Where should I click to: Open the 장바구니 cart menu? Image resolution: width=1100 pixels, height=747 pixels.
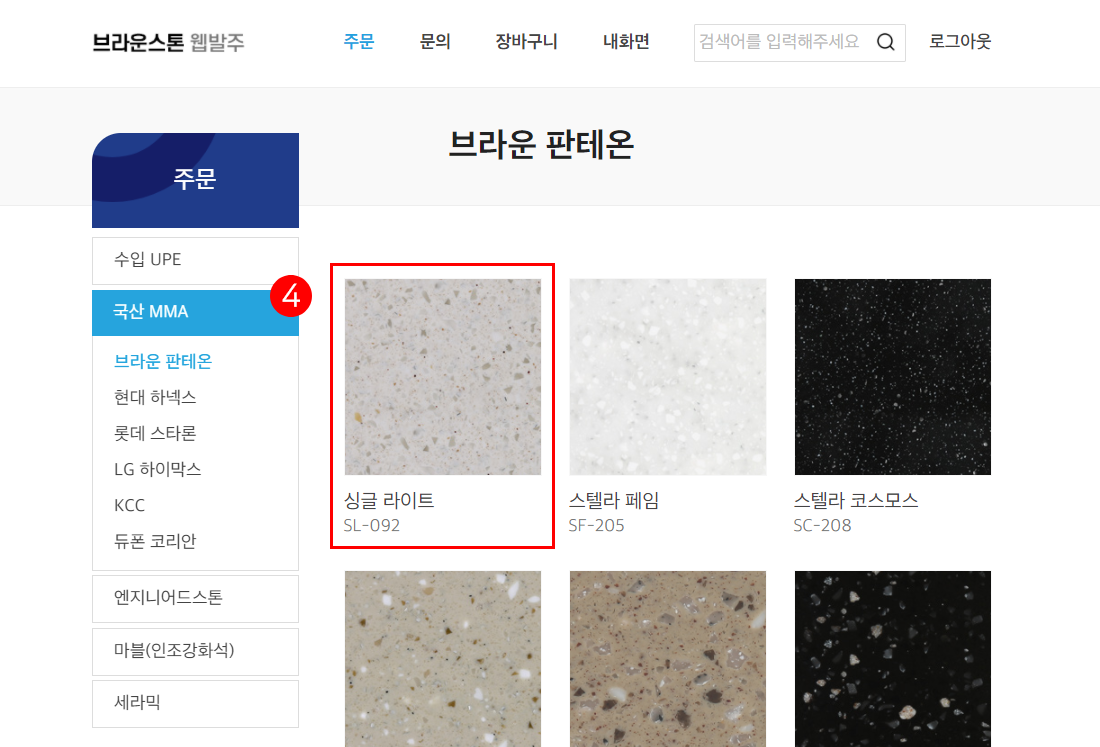pos(526,41)
